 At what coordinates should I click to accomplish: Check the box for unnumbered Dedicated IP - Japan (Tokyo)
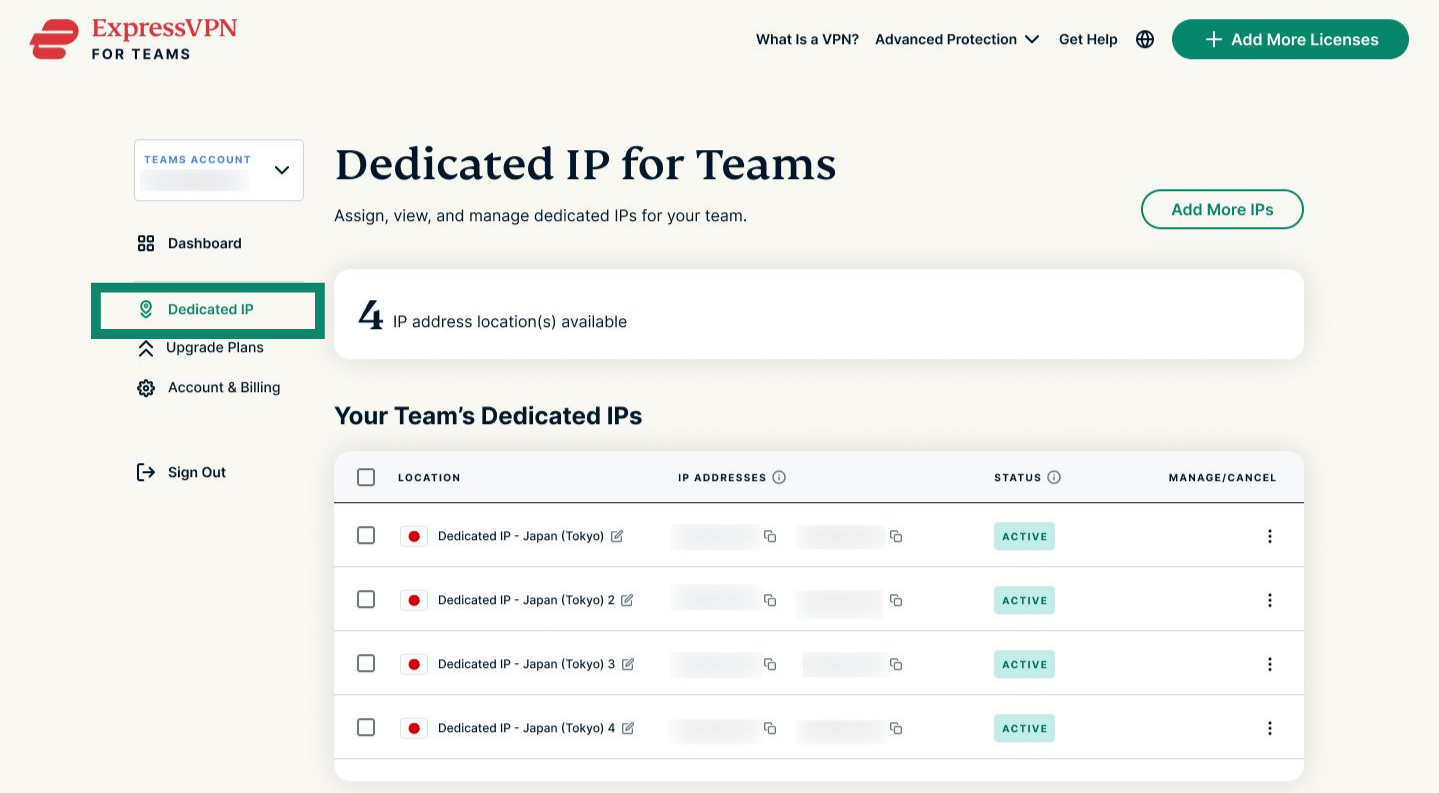click(366, 535)
